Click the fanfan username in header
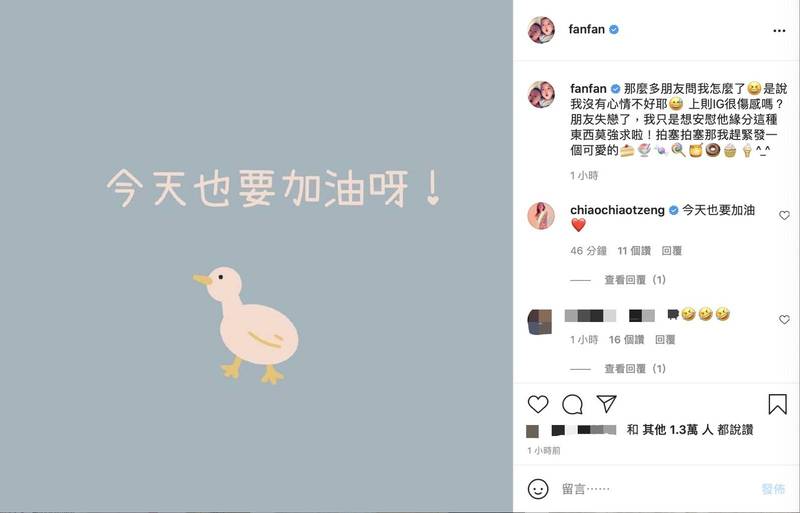800x513 pixels. pyautogui.click(x=587, y=30)
